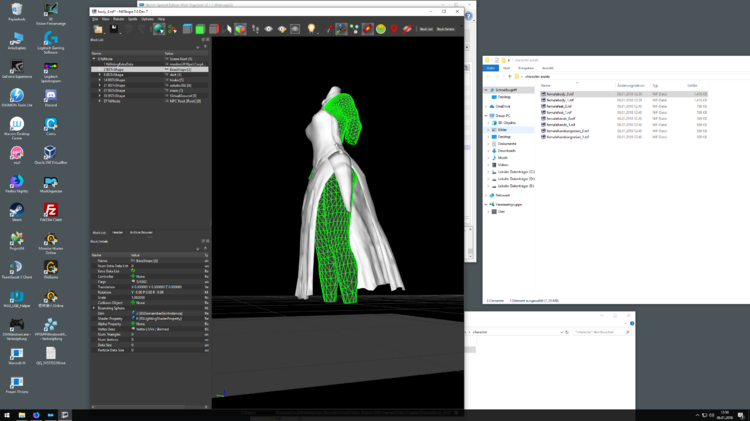Click the Block List toolbar button

[426, 29]
